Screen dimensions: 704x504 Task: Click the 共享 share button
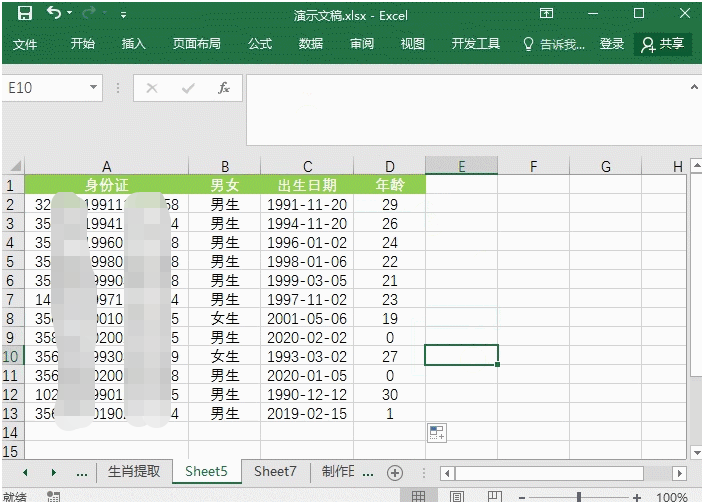663,44
